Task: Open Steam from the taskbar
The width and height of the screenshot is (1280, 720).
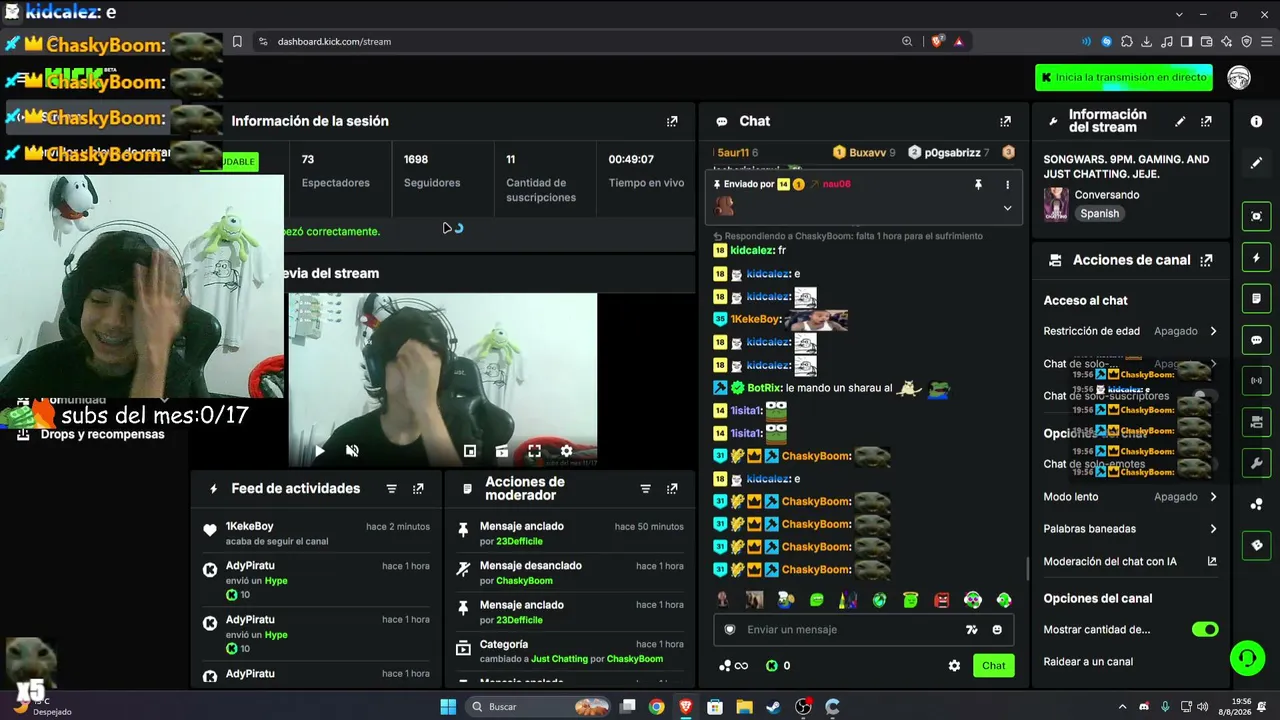Action: [x=773, y=707]
